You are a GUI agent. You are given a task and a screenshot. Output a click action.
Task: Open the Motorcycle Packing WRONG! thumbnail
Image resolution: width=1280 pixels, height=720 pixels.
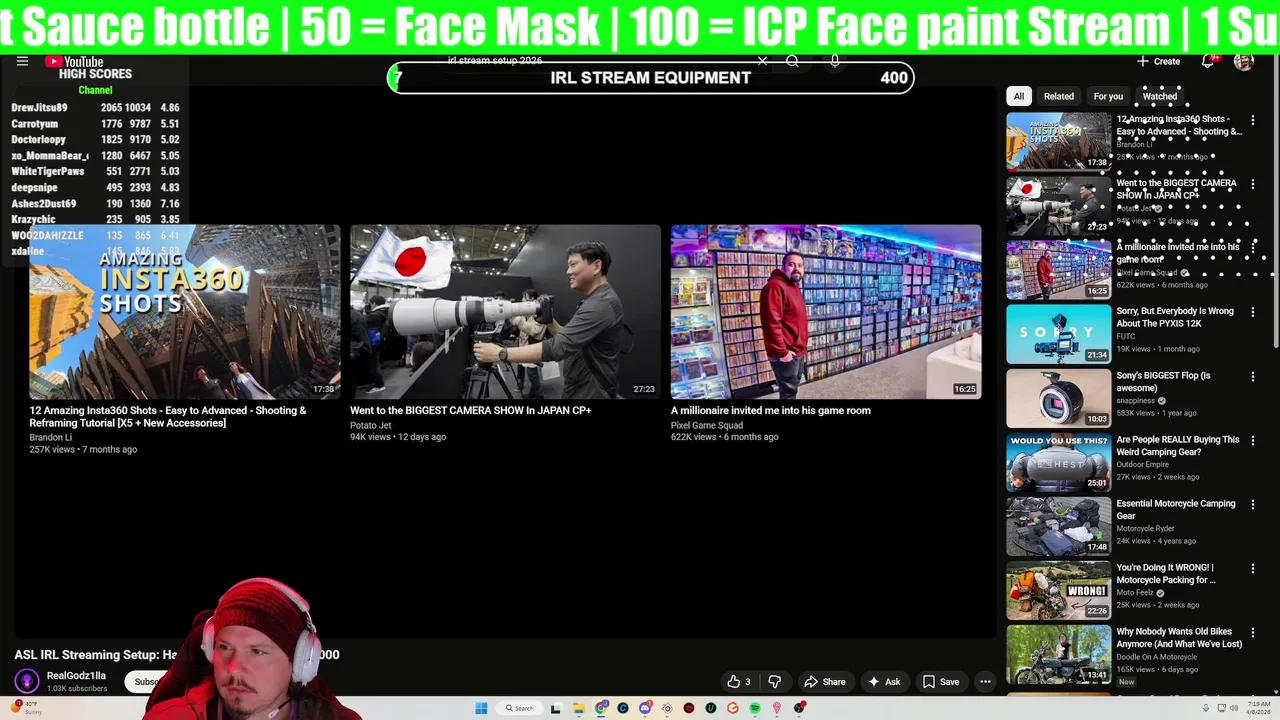point(1058,590)
